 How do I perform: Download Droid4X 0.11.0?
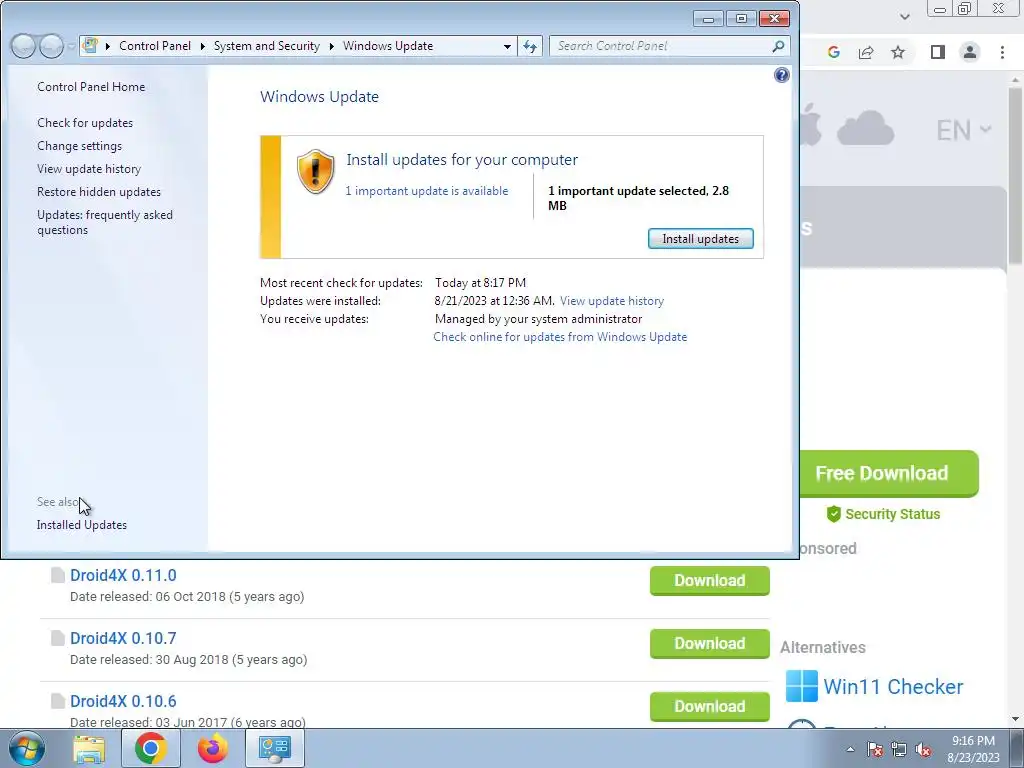[x=710, y=581]
